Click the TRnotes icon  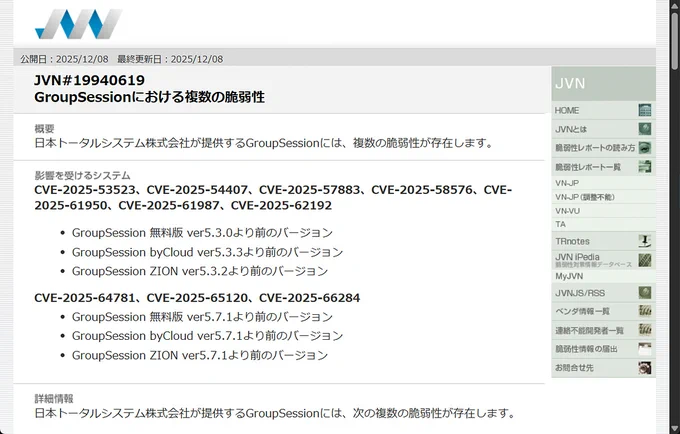tap(645, 241)
